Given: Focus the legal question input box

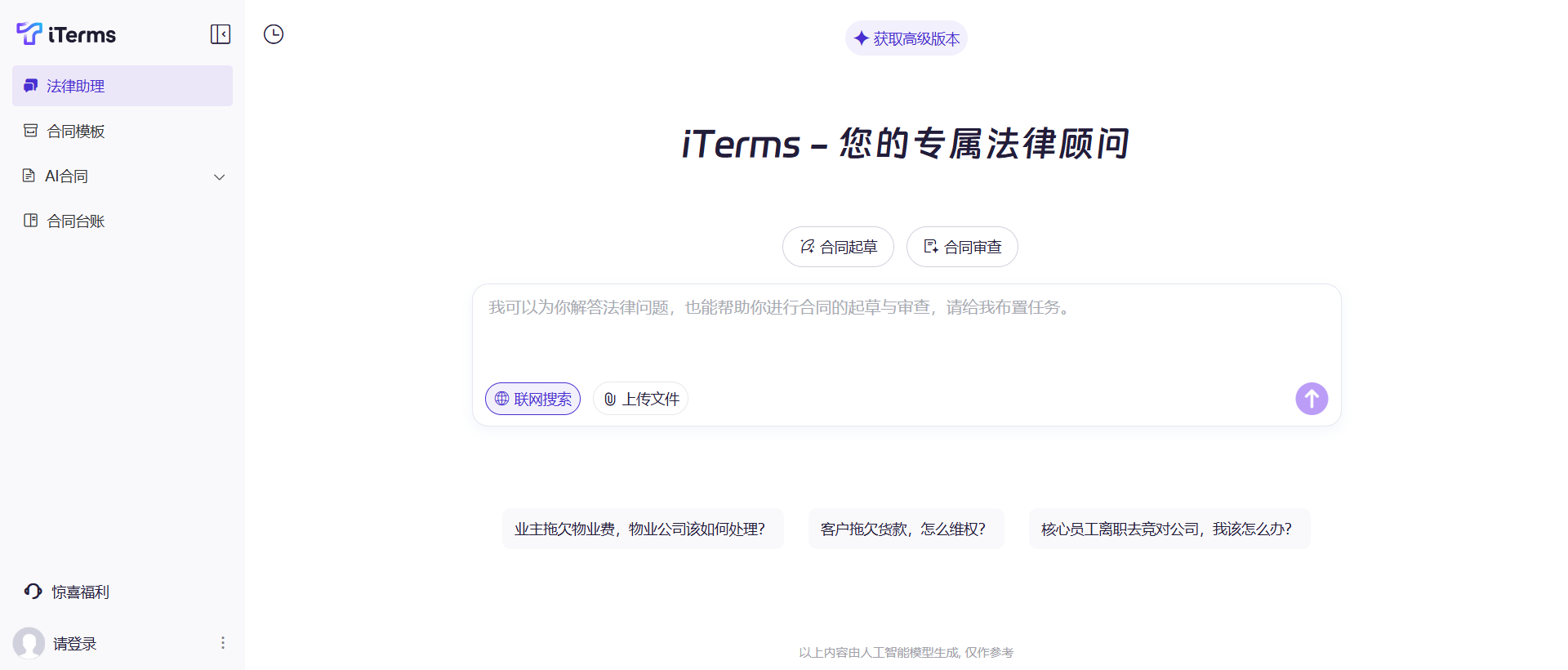Looking at the screenshot, I should coord(906,331).
